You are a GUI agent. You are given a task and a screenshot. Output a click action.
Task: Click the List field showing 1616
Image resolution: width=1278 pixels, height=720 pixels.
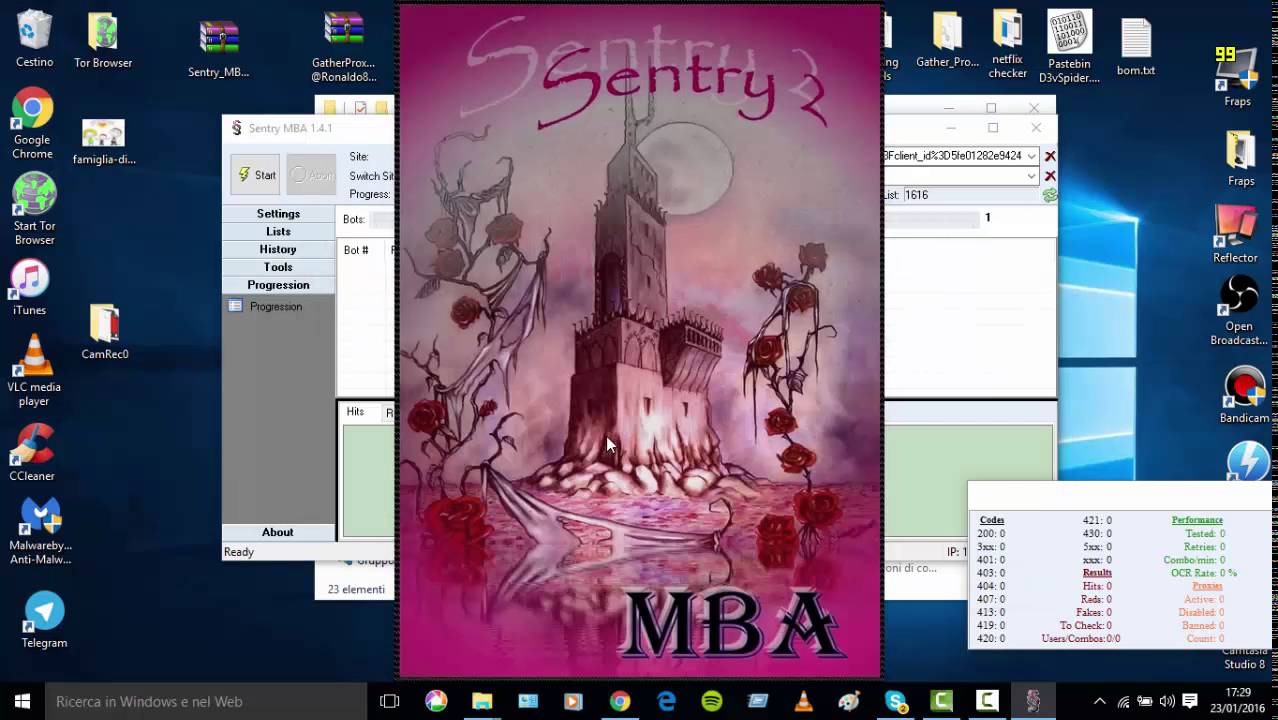968,195
